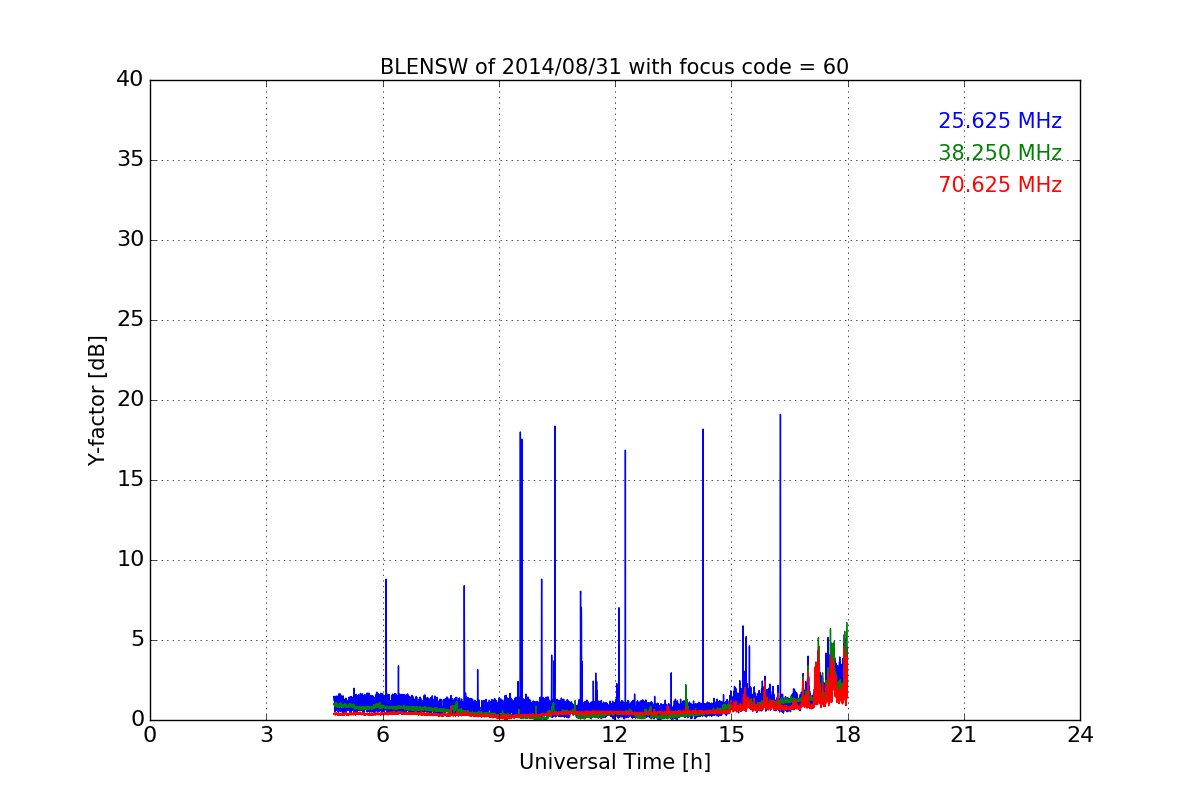Image resolution: width=1200 pixels, height=800 pixels.
Task: Select the 38.250 MHz legend label
Action: click(1000, 153)
